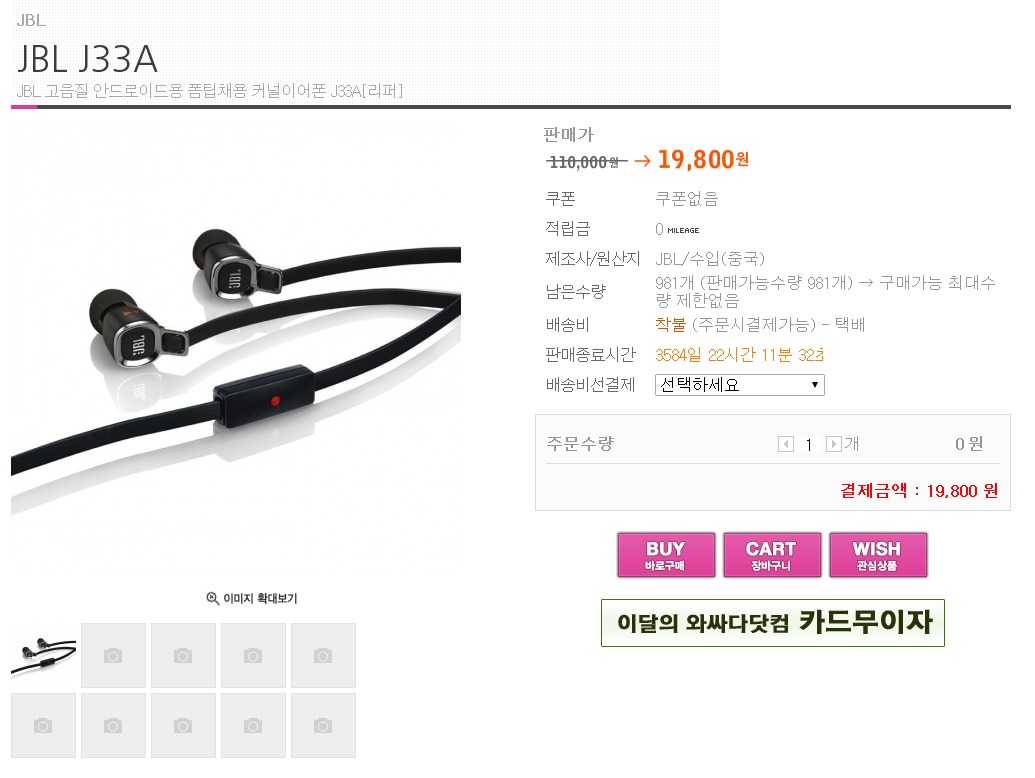Click the 이미지 확대보기 text link
The height and width of the screenshot is (778, 1035).
pyautogui.click(x=260, y=598)
